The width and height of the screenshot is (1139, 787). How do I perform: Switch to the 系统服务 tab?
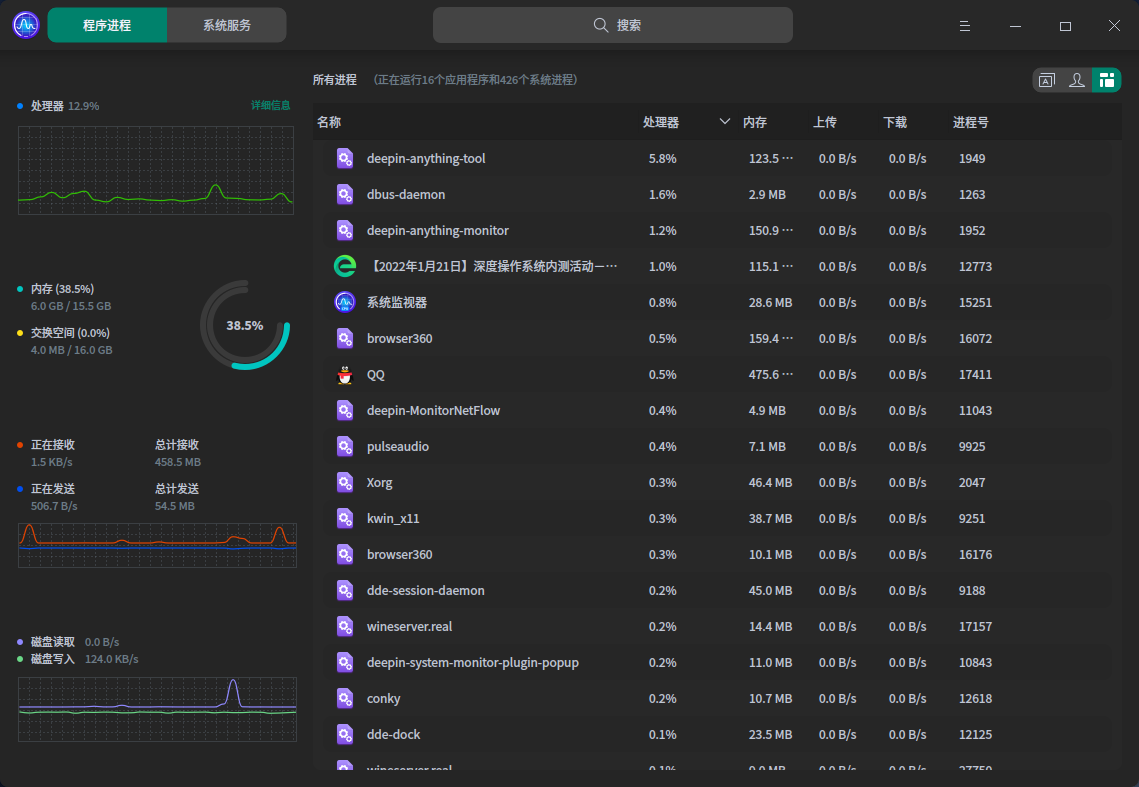tap(227, 25)
